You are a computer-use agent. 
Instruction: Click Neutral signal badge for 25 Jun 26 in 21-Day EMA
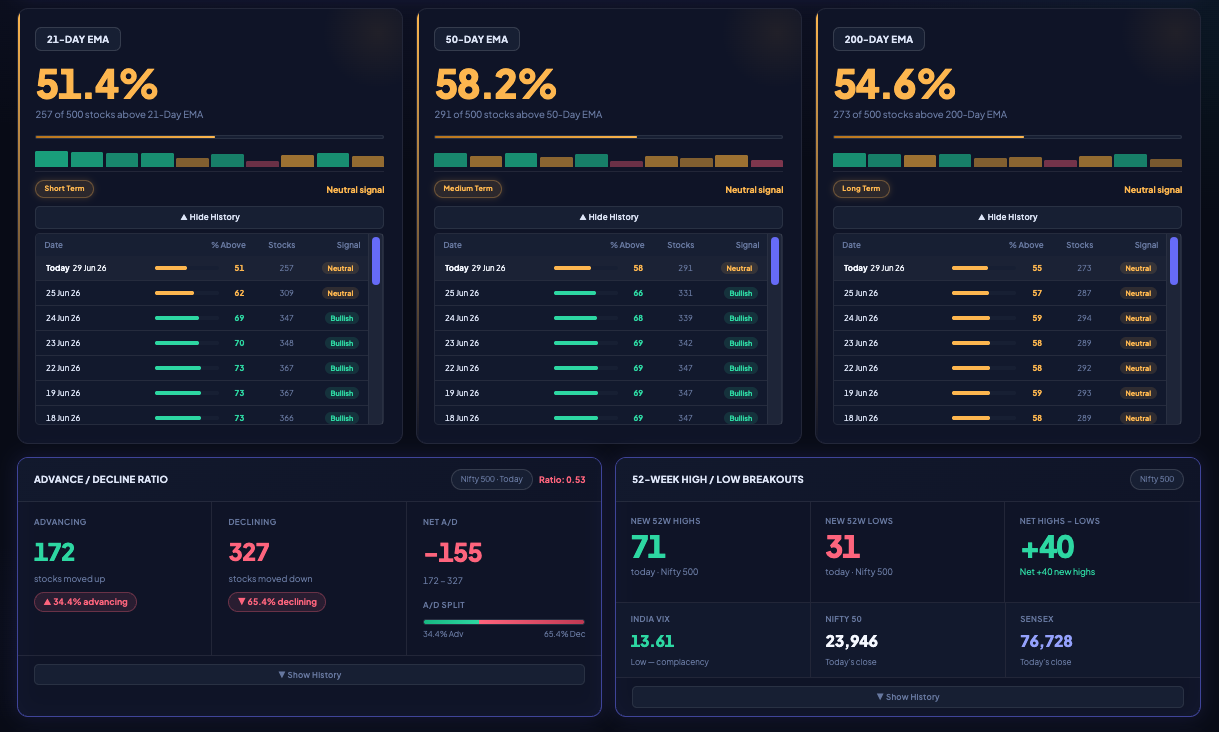click(340, 293)
